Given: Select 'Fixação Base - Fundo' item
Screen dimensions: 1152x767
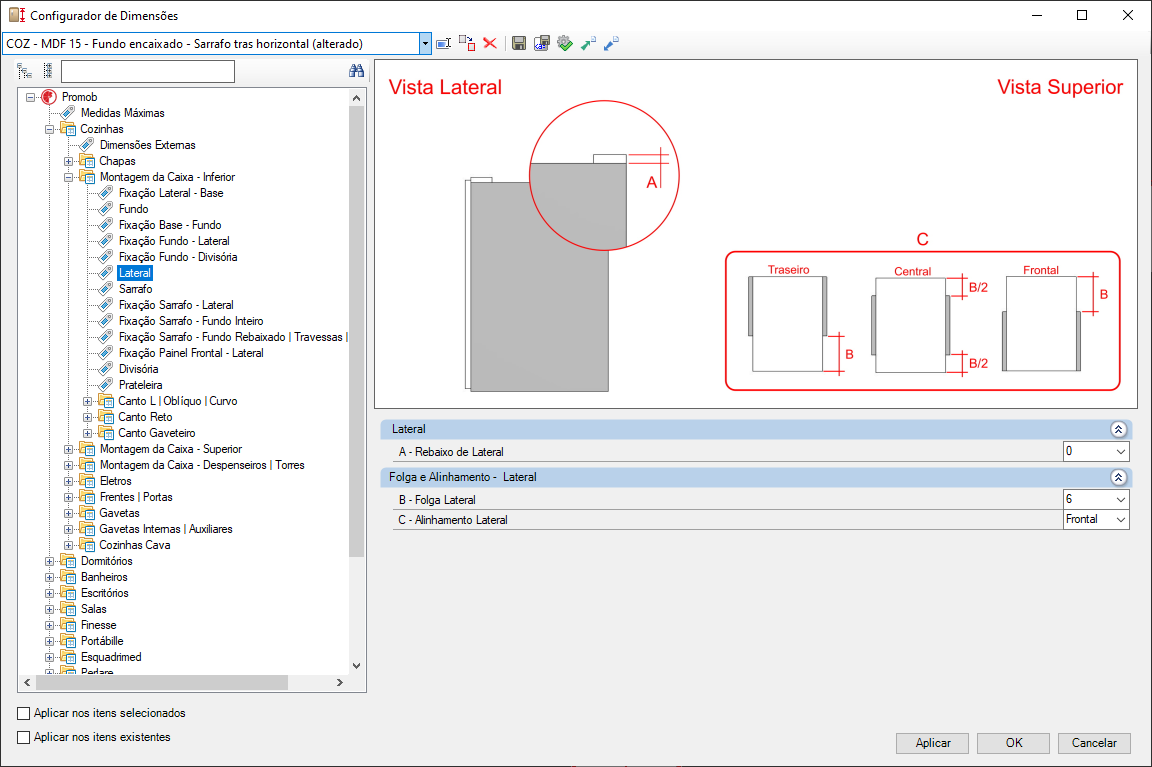Looking at the screenshot, I should [x=170, y=226].
